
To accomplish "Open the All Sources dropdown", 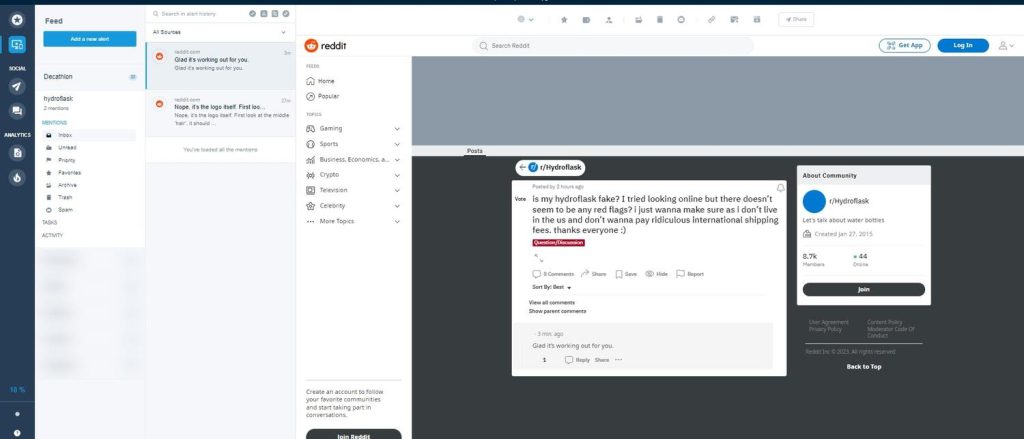I will tap(220, 32).
